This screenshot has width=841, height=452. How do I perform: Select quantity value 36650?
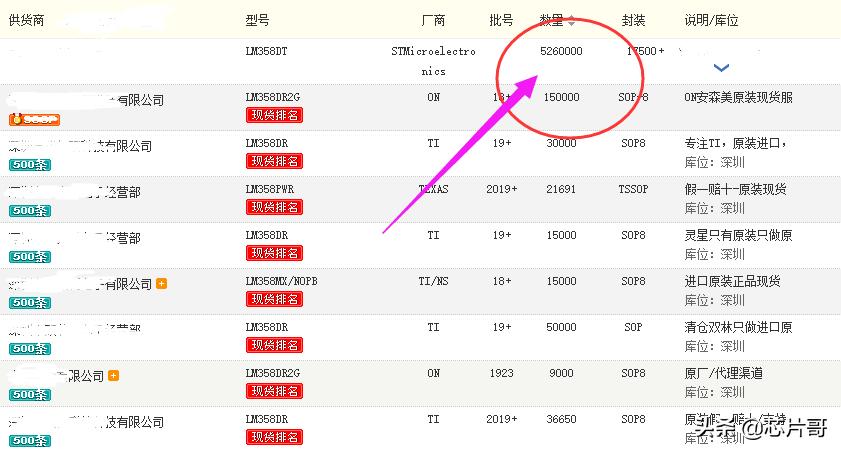(x=561, y=419)
